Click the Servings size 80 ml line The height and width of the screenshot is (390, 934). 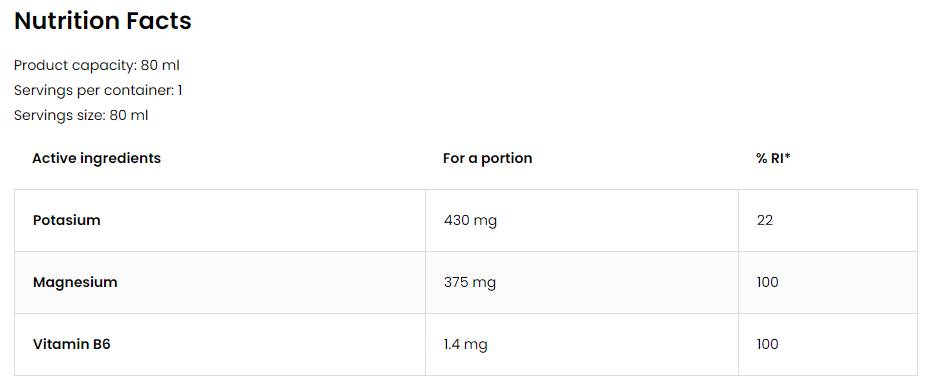[81, 116]
